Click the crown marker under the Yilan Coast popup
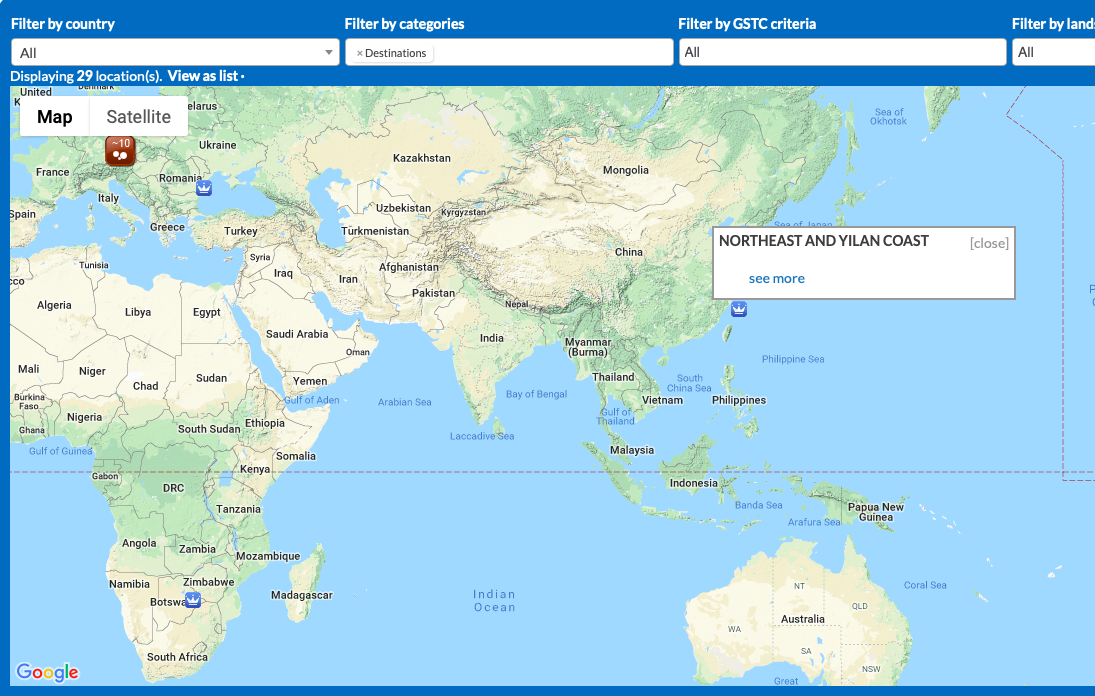Image resolution: width=1095 pixels, height=696 pixels. pos(739,309)
